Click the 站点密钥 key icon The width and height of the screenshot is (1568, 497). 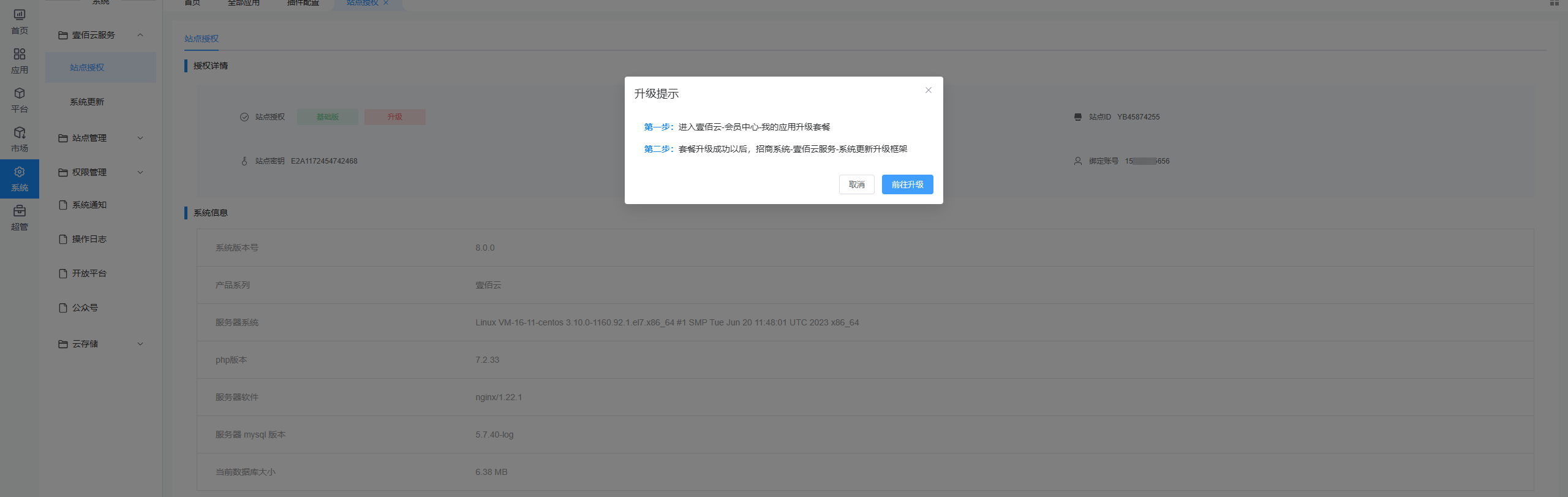(x=244, y=161)
